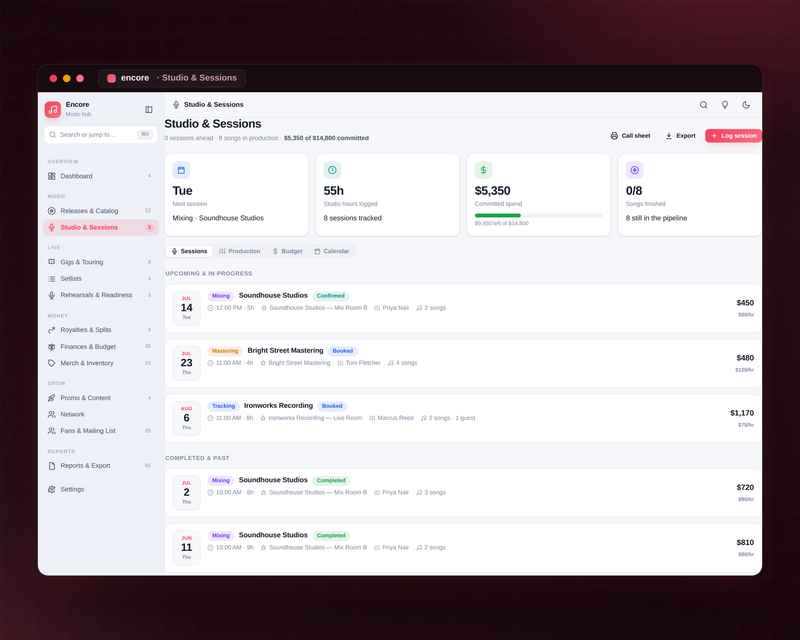Click the Dashboard grid icon in sidebar
This screenshot has width=800, height=640.
point(52,176)
